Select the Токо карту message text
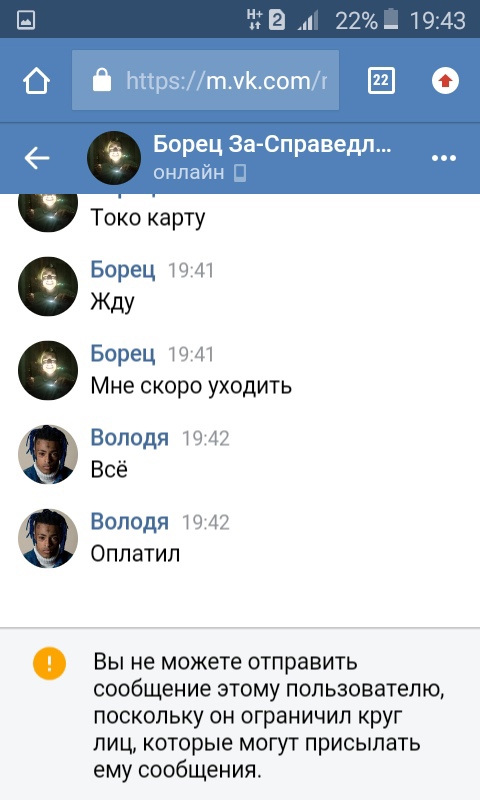Viewport: 480px width, 800px height. (x=148, y=218)
